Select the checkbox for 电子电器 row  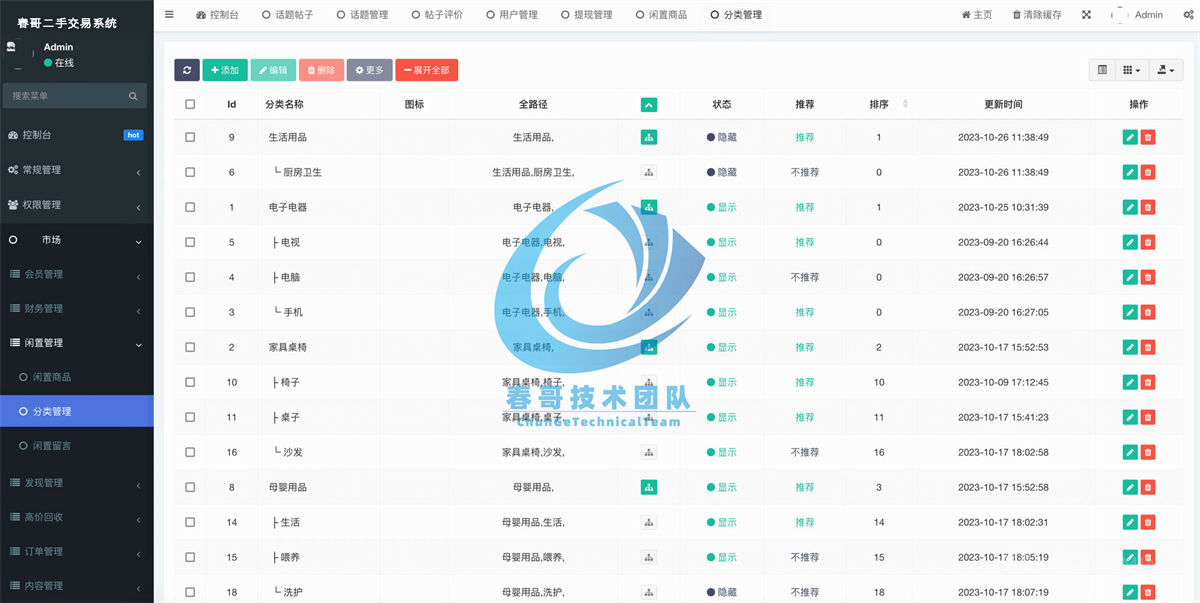pyautogui.click(x=190, y=207)
